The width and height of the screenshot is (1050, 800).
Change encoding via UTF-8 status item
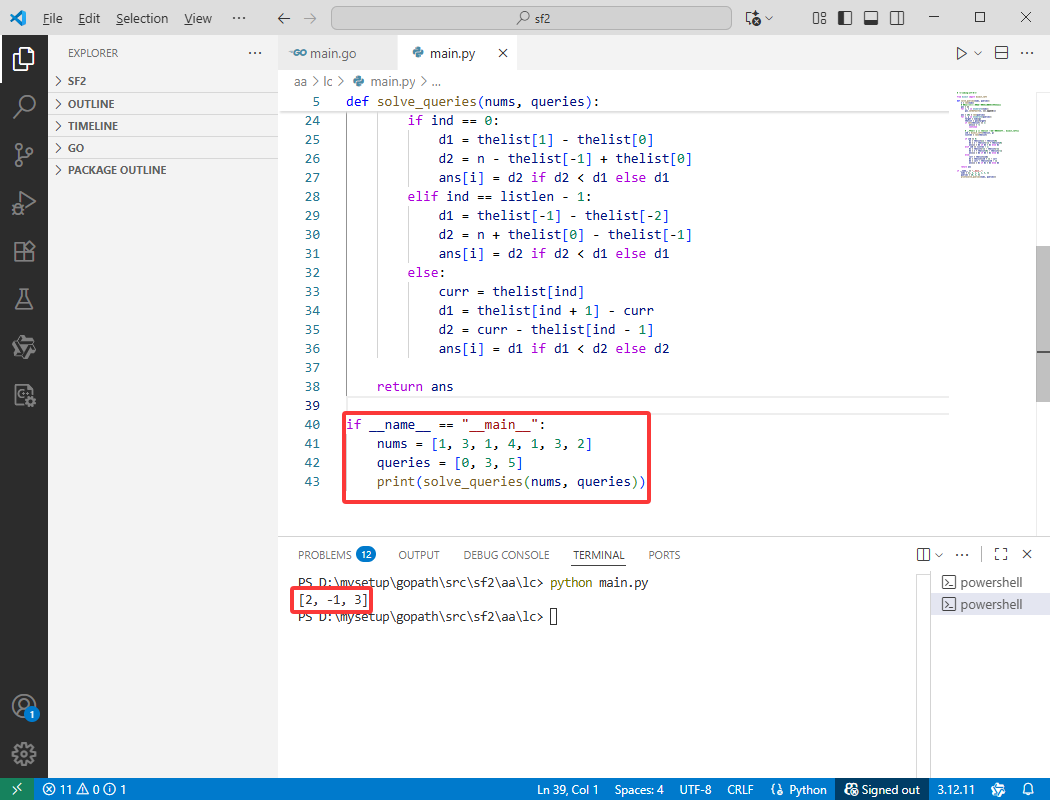(x=695, y=789)
